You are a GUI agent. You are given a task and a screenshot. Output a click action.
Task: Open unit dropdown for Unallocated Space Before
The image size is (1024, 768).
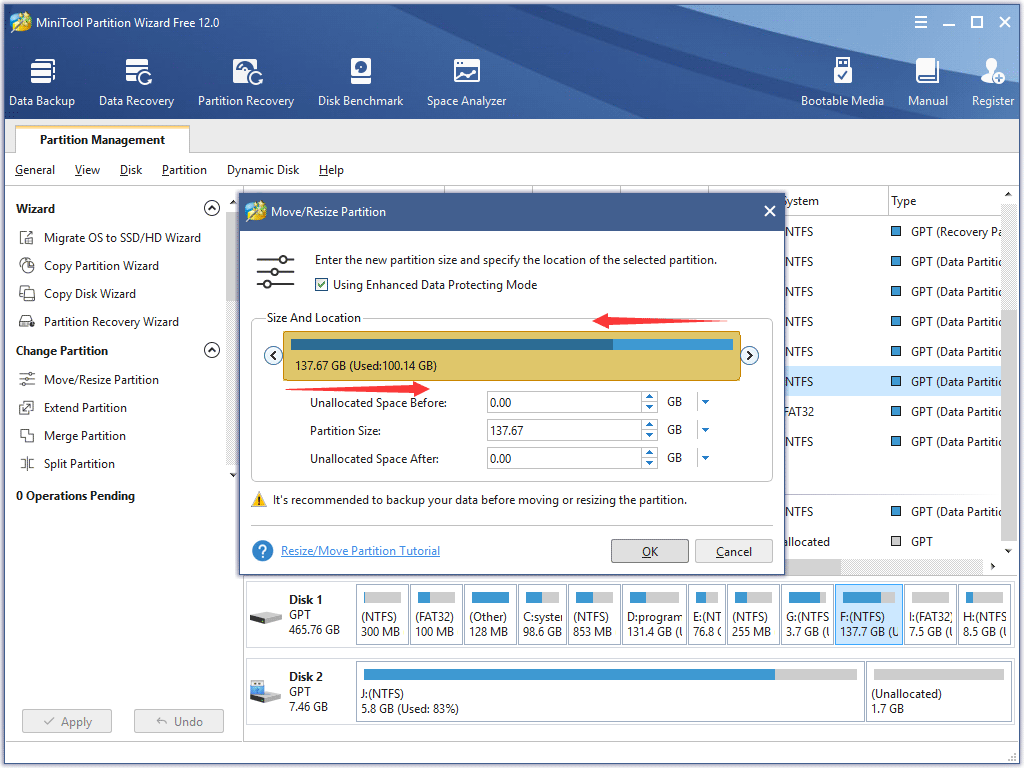705,402
